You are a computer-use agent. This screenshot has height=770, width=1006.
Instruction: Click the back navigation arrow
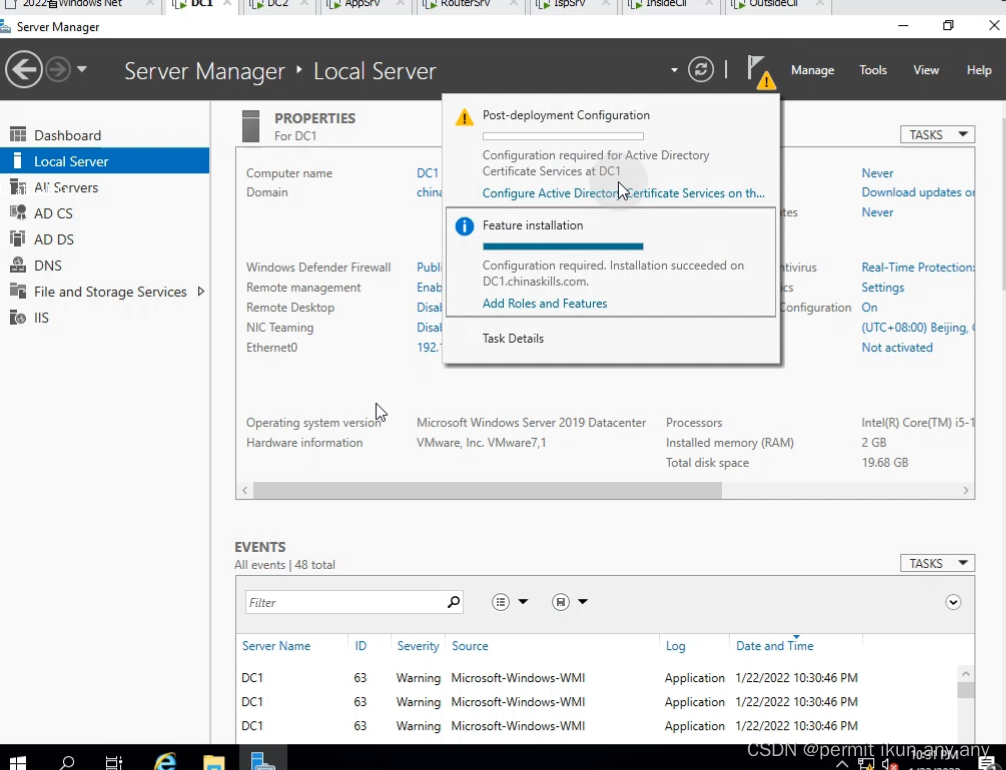[x=24, y=69]
